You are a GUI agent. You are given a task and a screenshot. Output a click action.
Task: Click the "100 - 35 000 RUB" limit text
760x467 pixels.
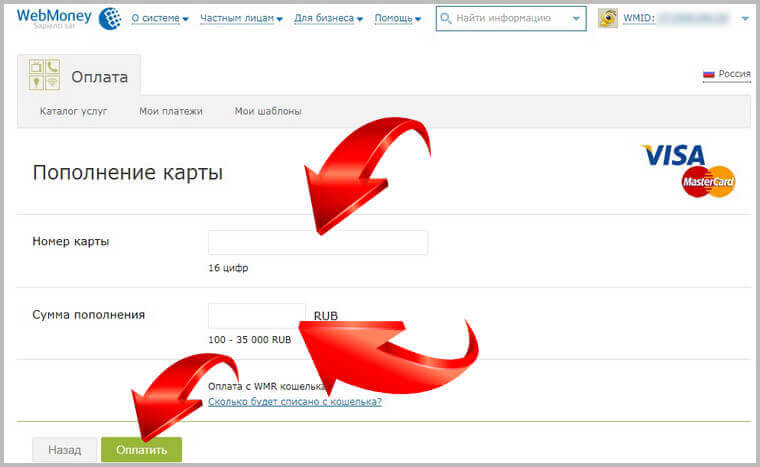250,339
